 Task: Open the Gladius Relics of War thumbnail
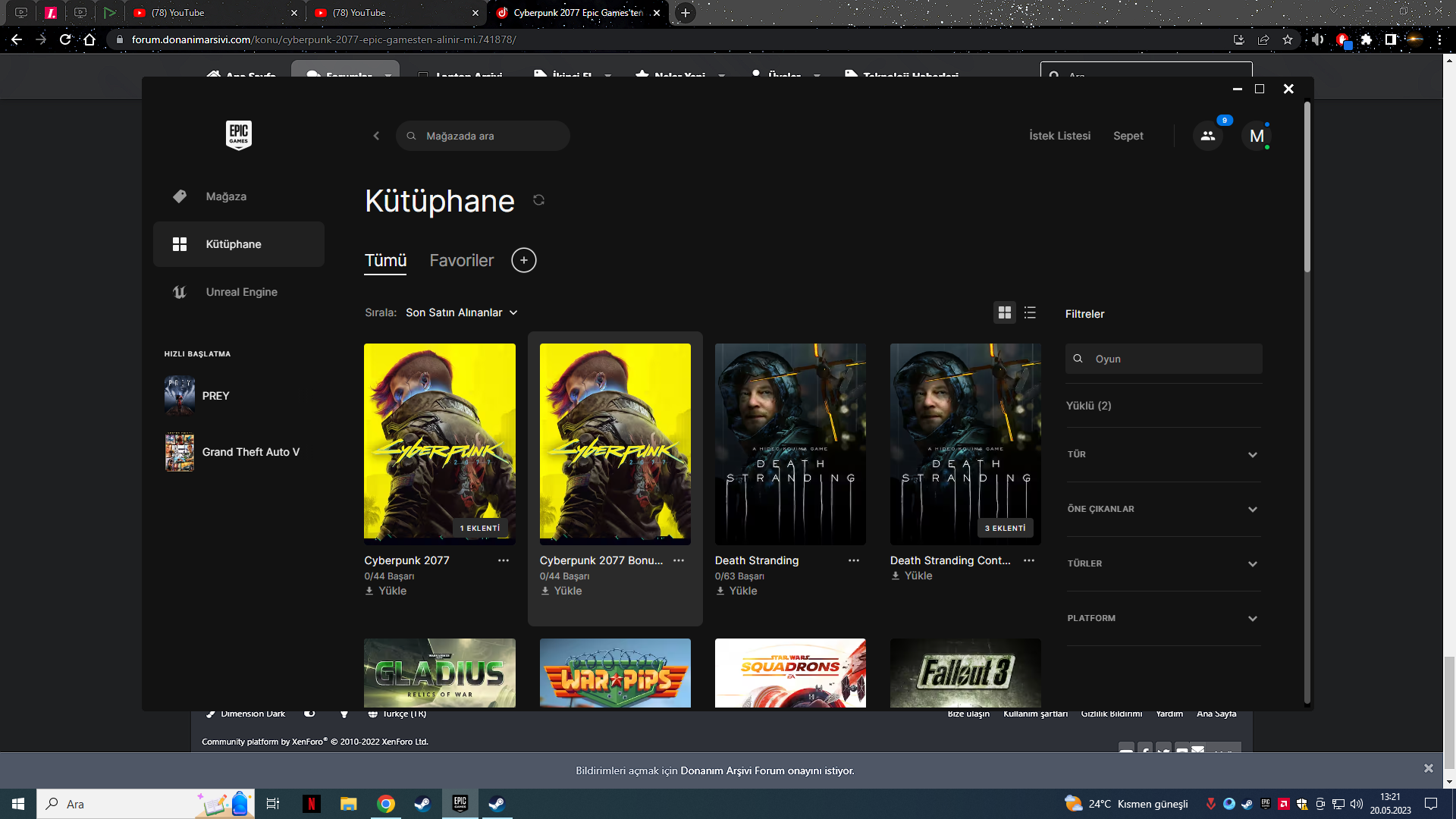pyautogui.click(x=440, y=673)
